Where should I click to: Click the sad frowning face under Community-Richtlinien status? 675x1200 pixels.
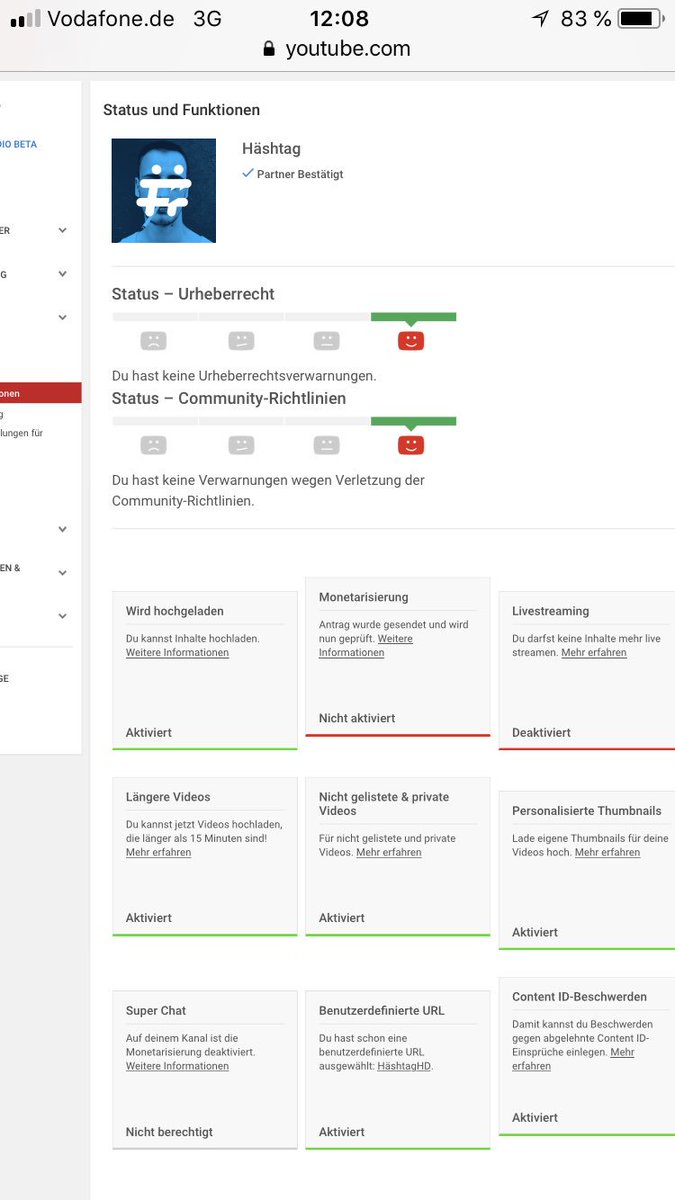[x=153, y=445]
